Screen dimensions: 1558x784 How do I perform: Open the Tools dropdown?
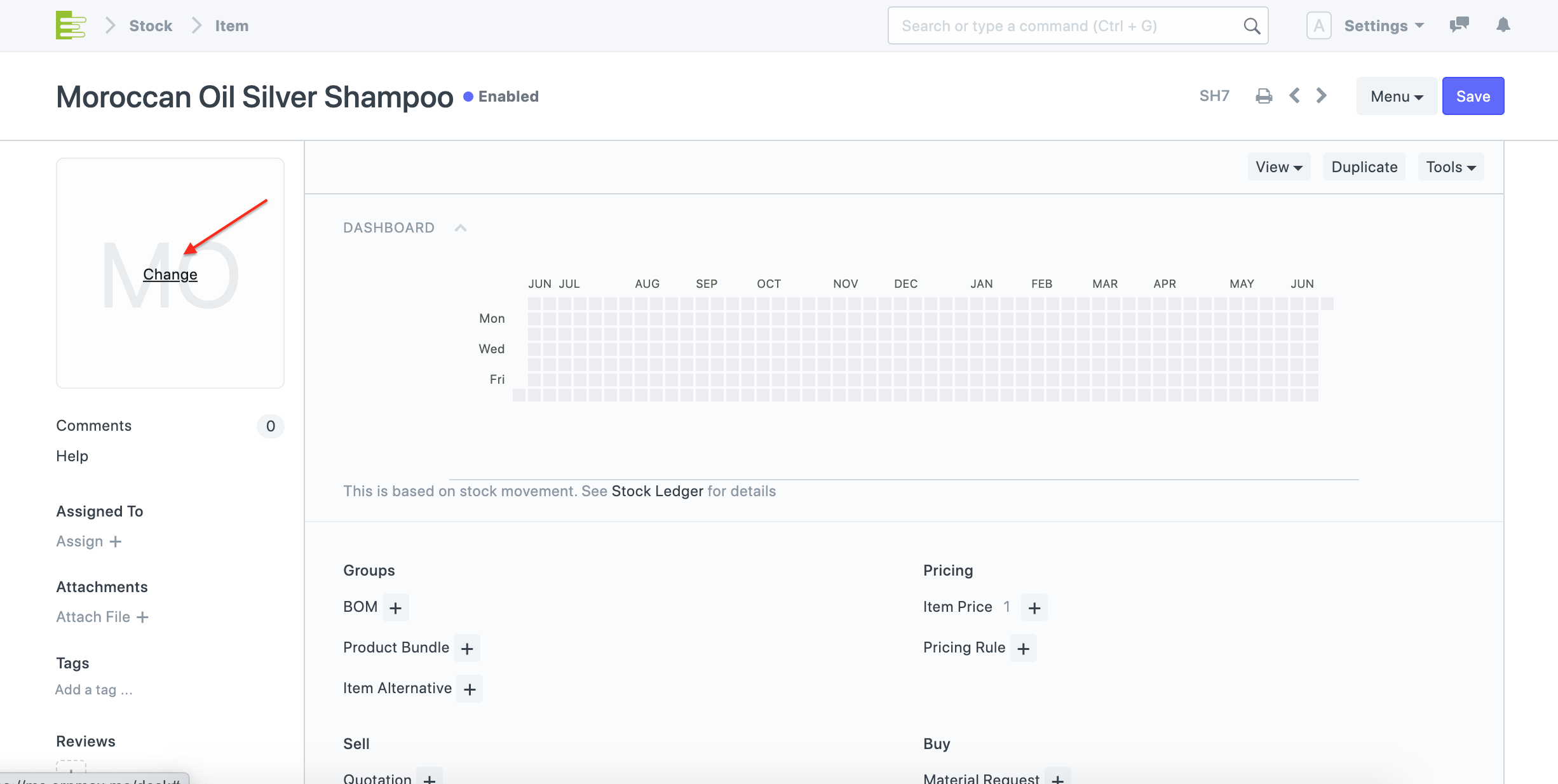pos(1451,167)
